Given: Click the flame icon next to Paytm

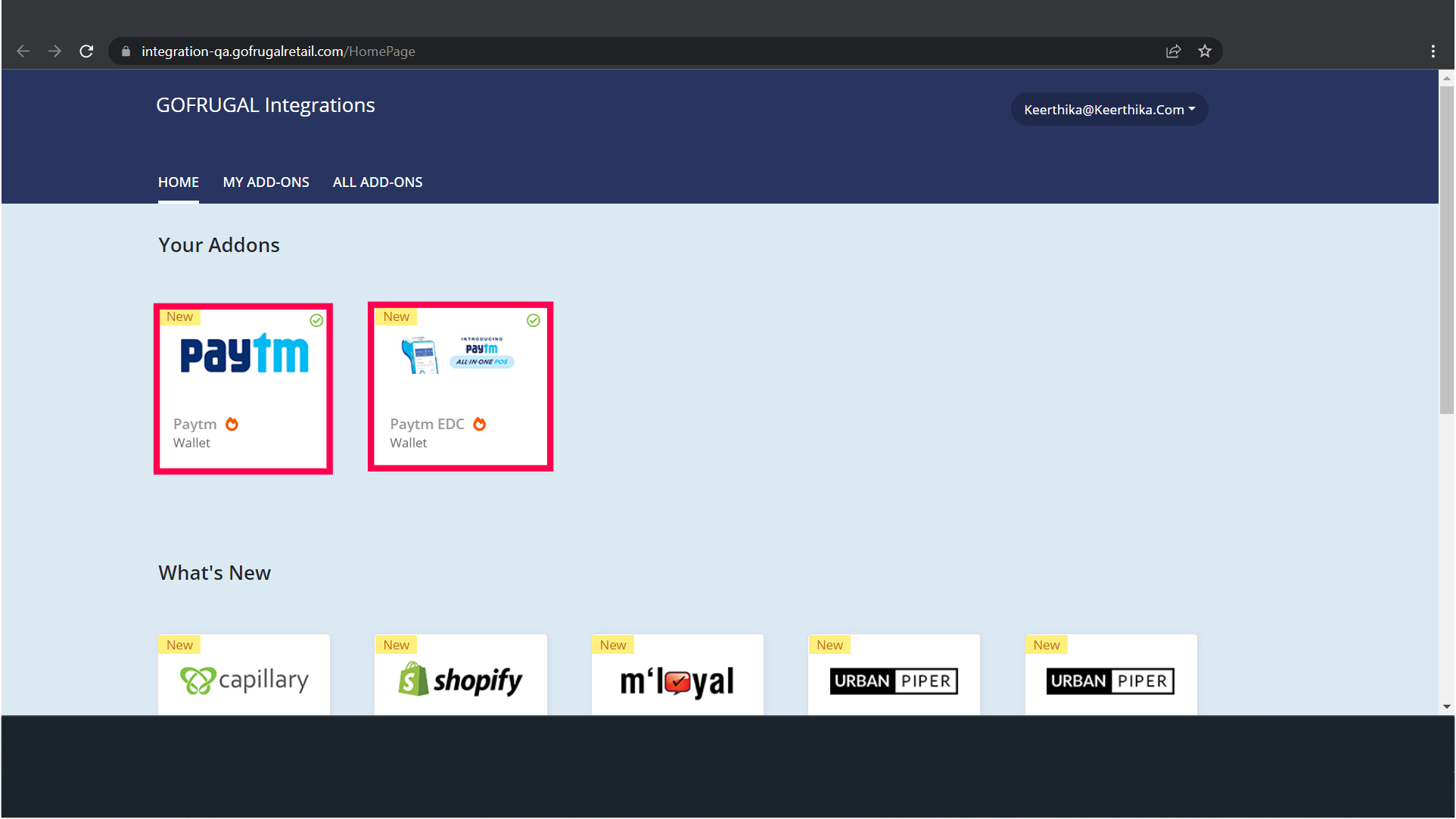Looking at the screenshot, I should pyautogui.click(x=232, y=424).
